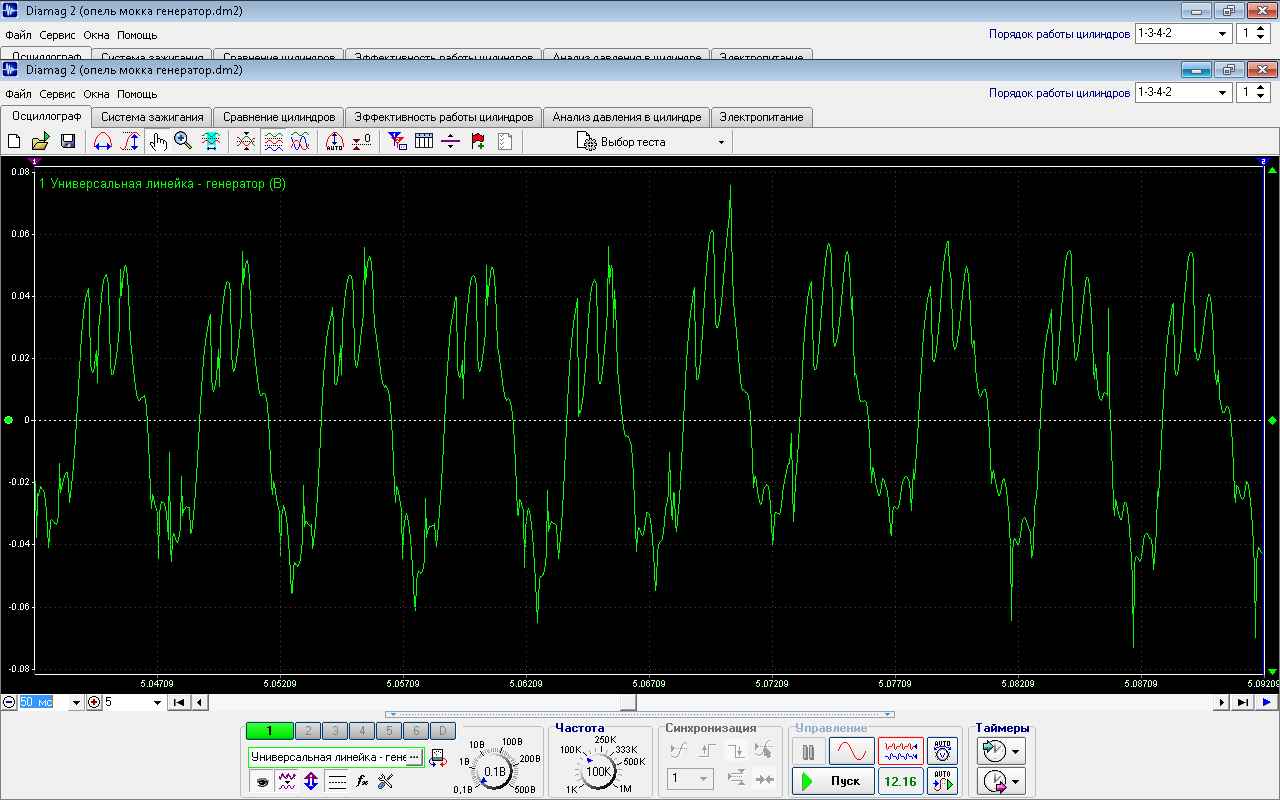Select digital channel D button
This screenshot has height=800, width=1280.
pos(443,732)
